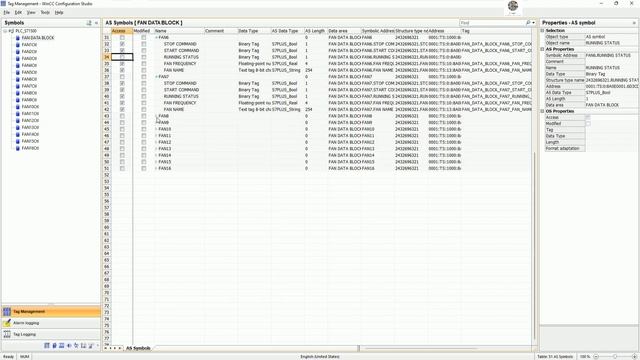Expand the FAN10 structure row
This screenshot has width=640, height=360.
(x=156, y=129)
